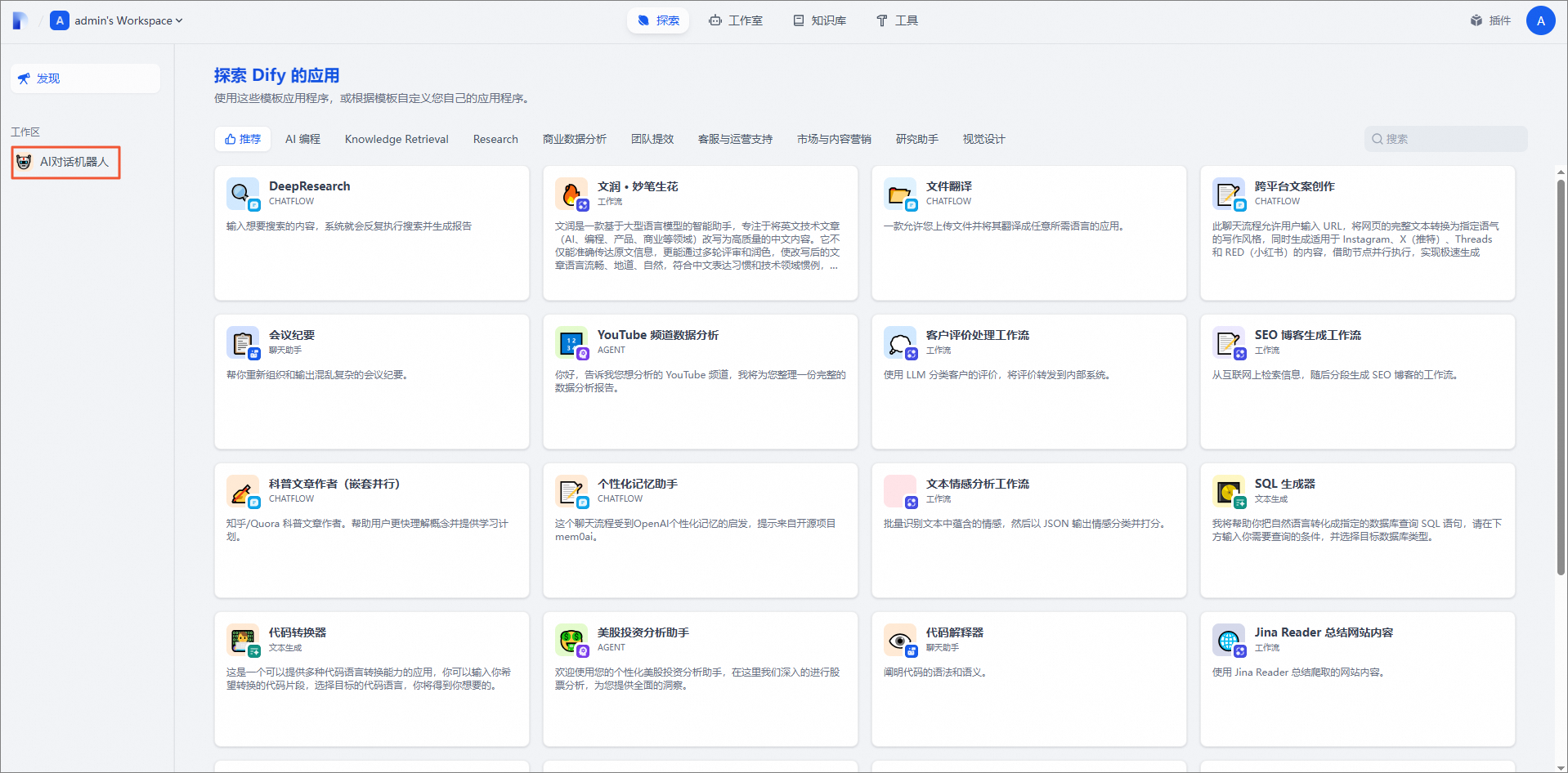Select the Knowledge Retrieval category filter
The image size is (1568, 773).
point(396,139)
